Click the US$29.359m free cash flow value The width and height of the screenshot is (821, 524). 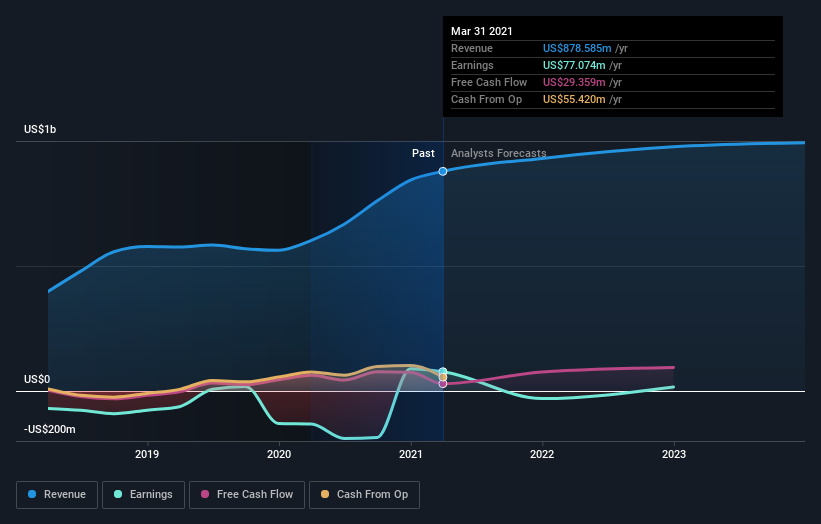click(x=574, y=82)
